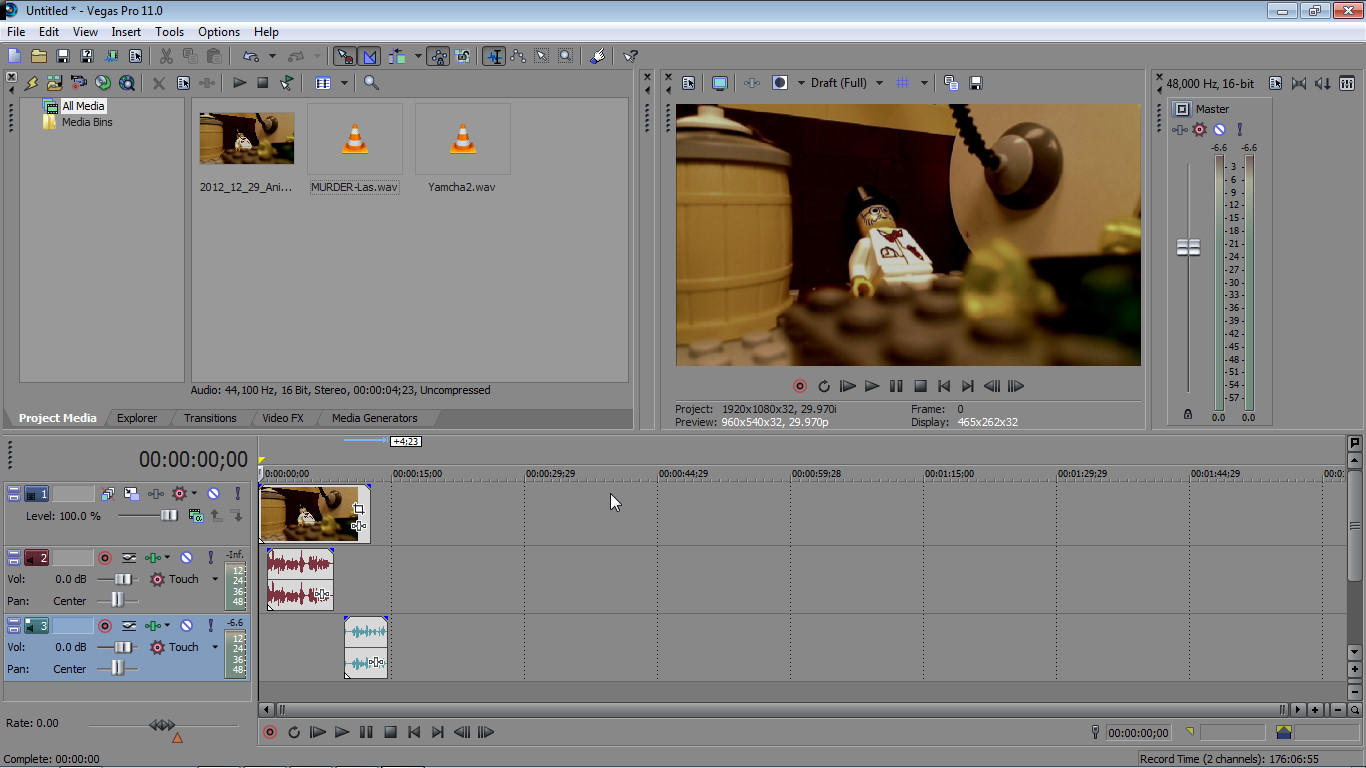The height and width of the screenshot is (768, 1366).
Task: Click the Master volume fader
Action: point(1188,247)
